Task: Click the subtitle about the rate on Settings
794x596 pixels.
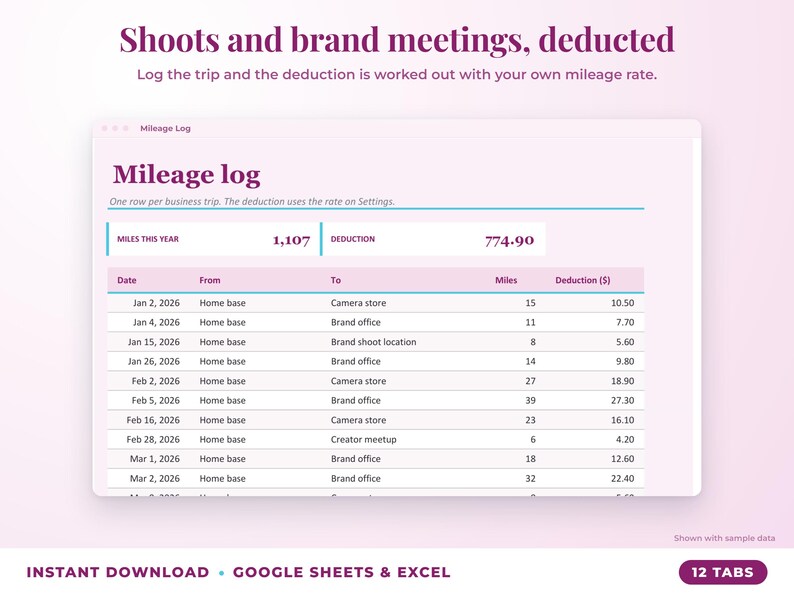Action: [x=252, y=201]
